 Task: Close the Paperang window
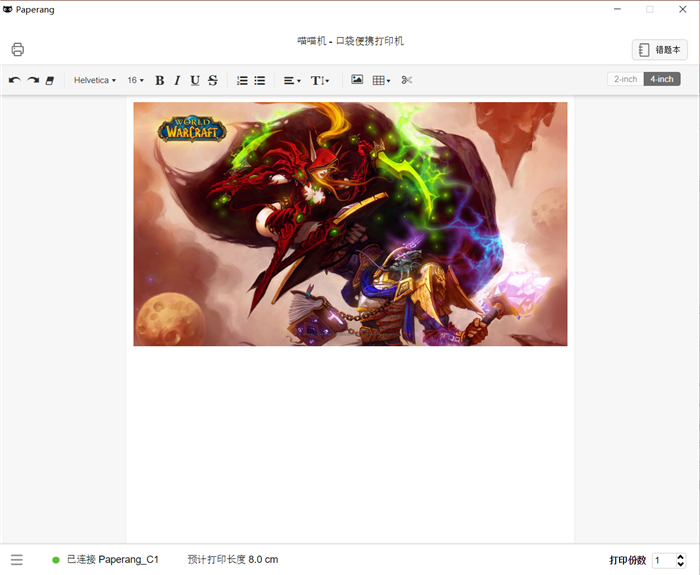(683, 9)
